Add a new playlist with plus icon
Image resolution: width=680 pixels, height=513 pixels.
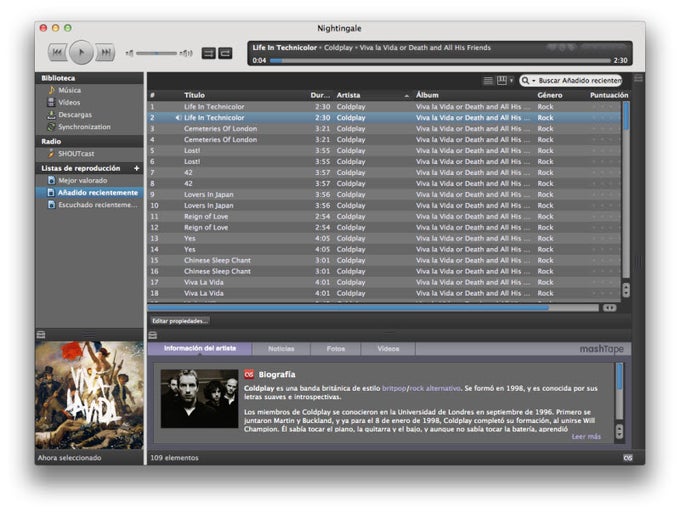137,168
